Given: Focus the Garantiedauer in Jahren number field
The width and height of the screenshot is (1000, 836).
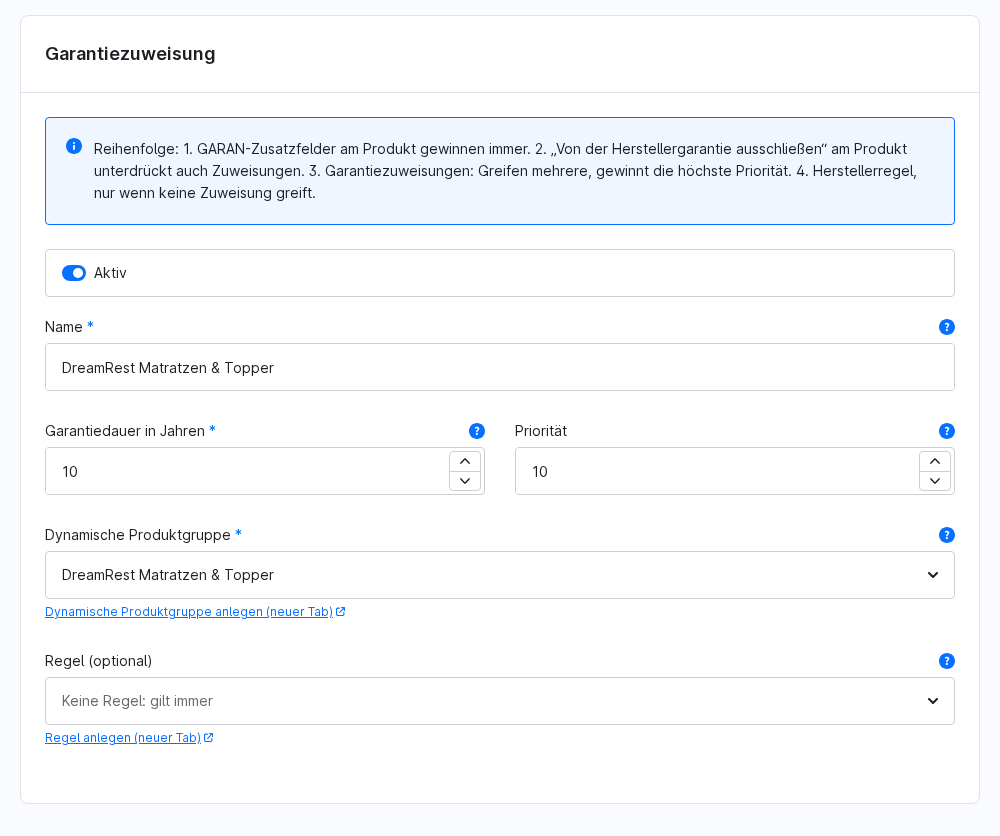Looking at the screenshot, I should coord(247,471).
